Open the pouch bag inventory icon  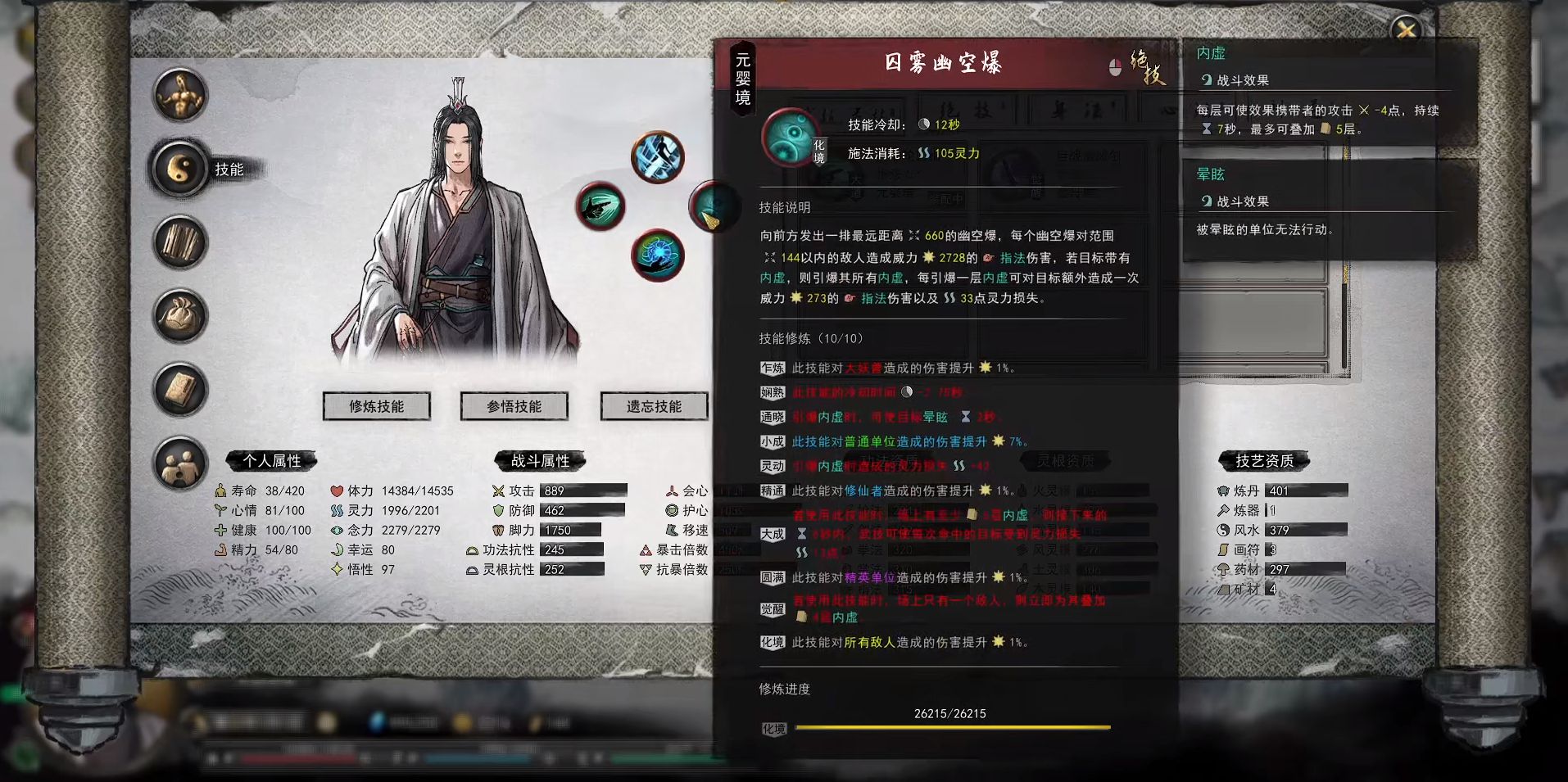point(180,315)
